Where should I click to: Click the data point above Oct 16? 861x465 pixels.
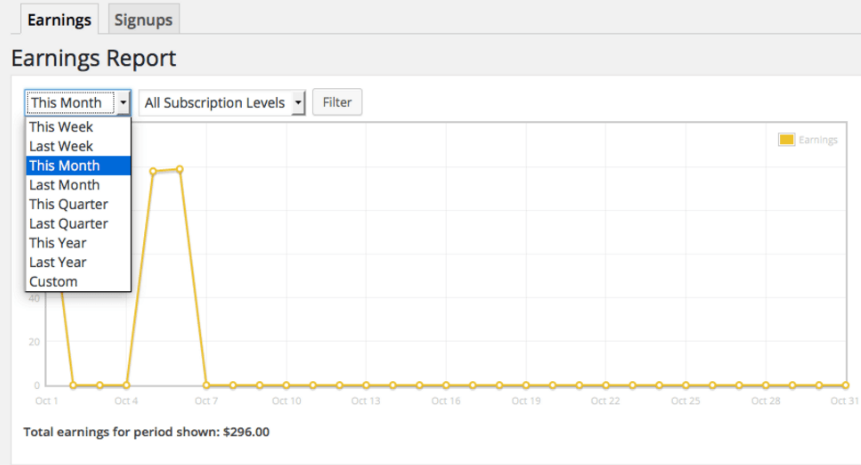(x=446, y=385)
